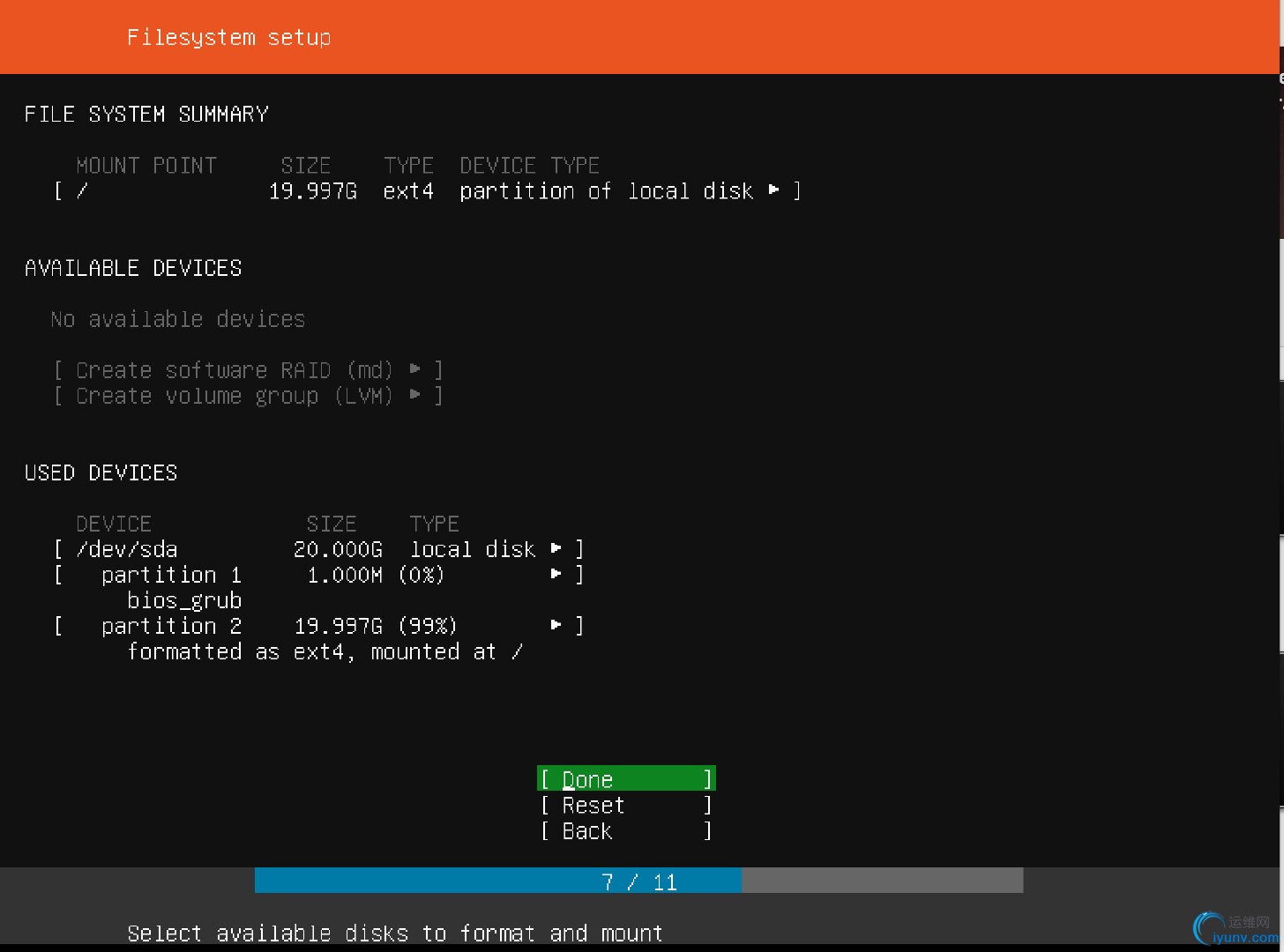Click the DEVICE TYPE column header
1284x952 pixels.
click(x=529, y=166)
